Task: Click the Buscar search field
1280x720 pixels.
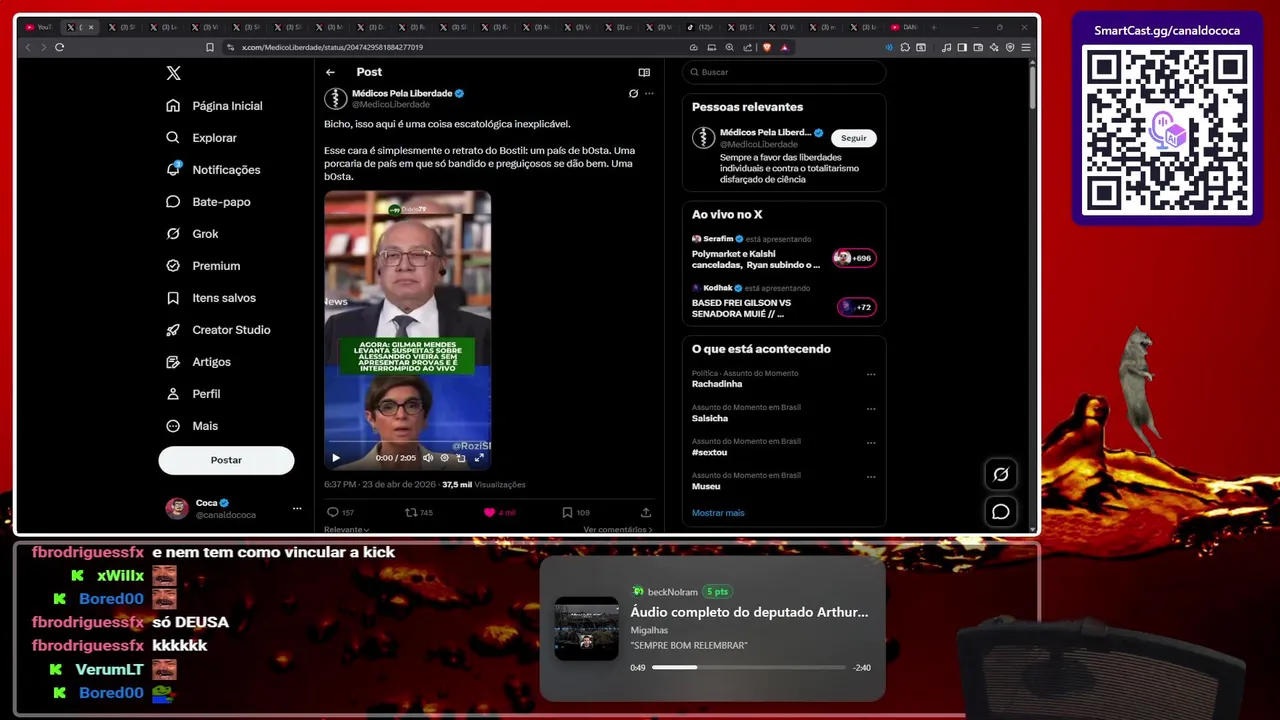Action: coord(784,72)
